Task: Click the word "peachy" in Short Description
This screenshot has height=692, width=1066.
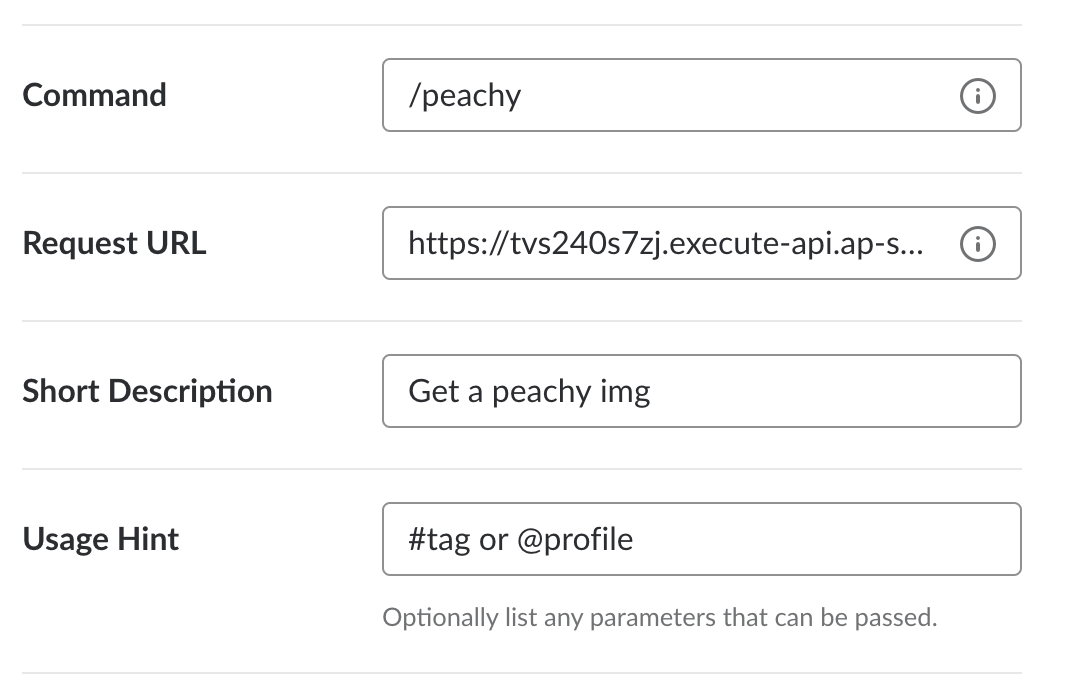Action: 541,393
